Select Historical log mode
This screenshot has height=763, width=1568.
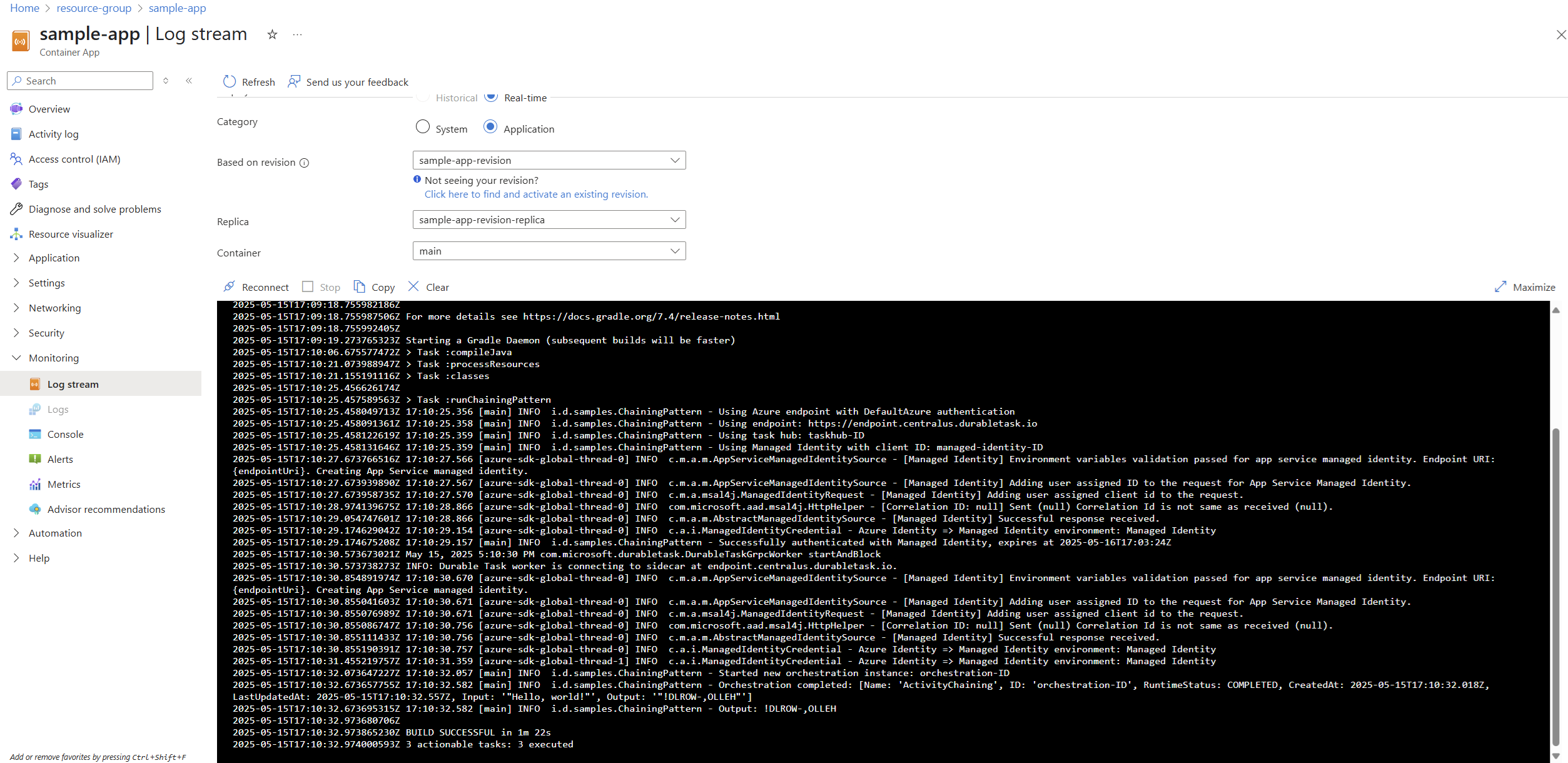tap(423, 97)
